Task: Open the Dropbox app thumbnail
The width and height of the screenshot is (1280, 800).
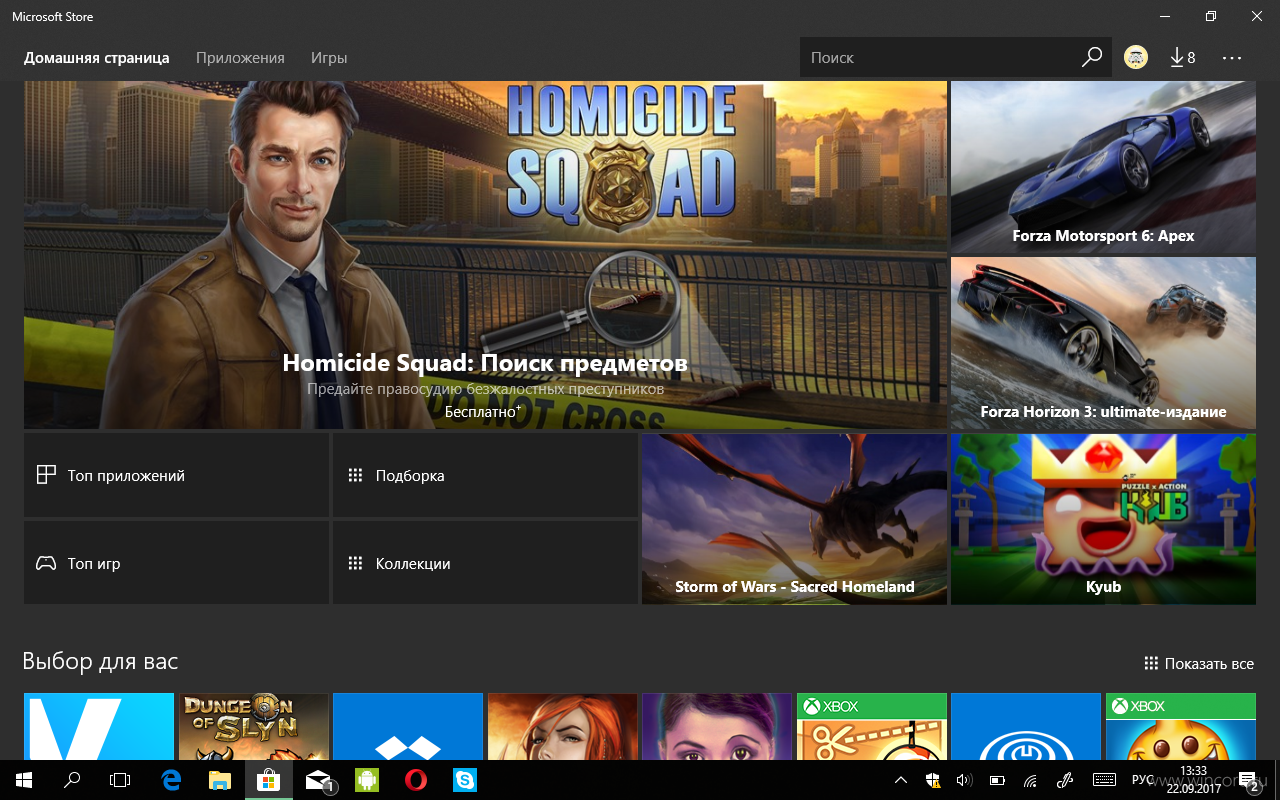Action: [408, 726]
